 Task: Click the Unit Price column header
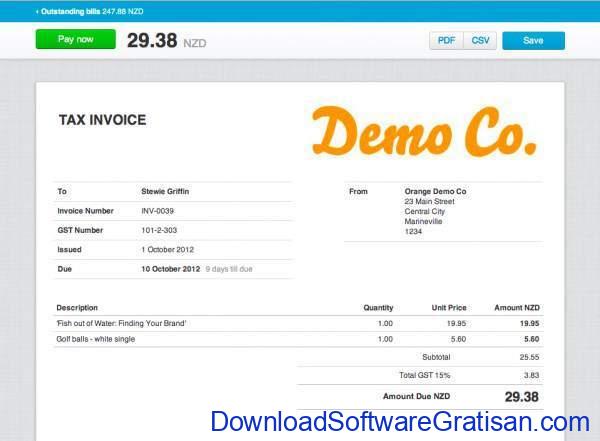449,308
